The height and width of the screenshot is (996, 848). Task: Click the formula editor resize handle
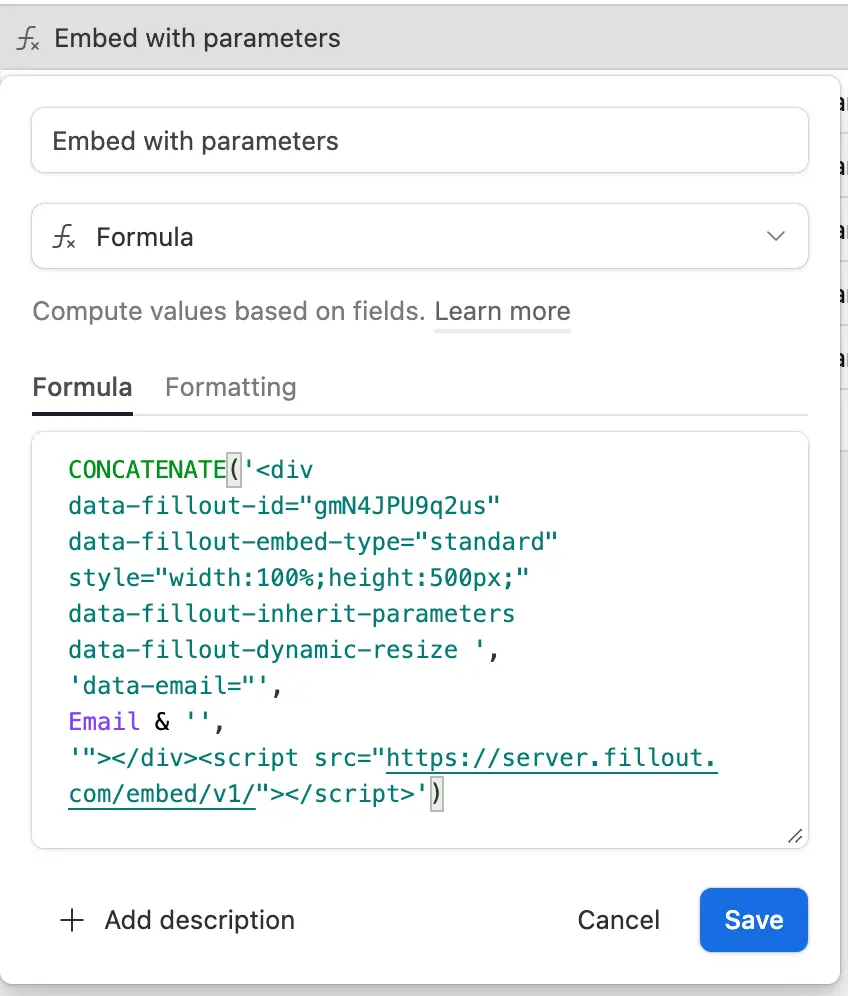[x=795, y=836]
